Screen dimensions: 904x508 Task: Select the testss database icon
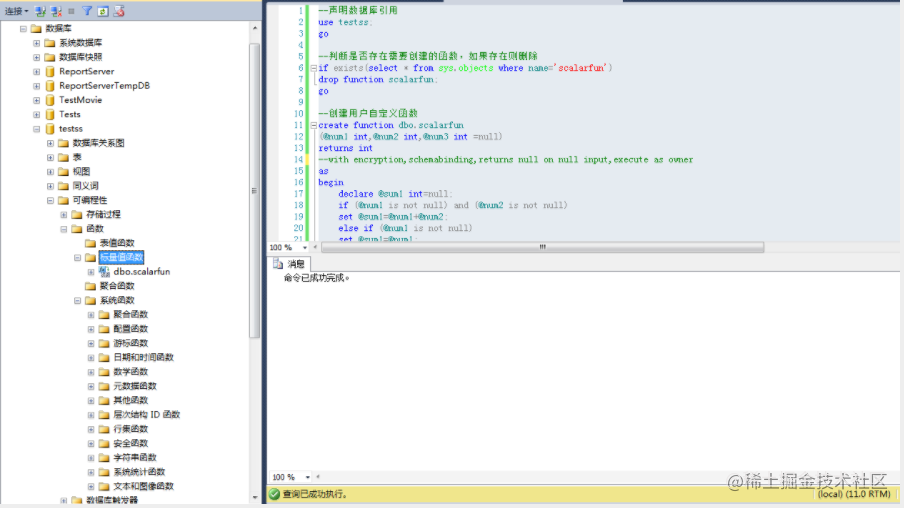50,129
